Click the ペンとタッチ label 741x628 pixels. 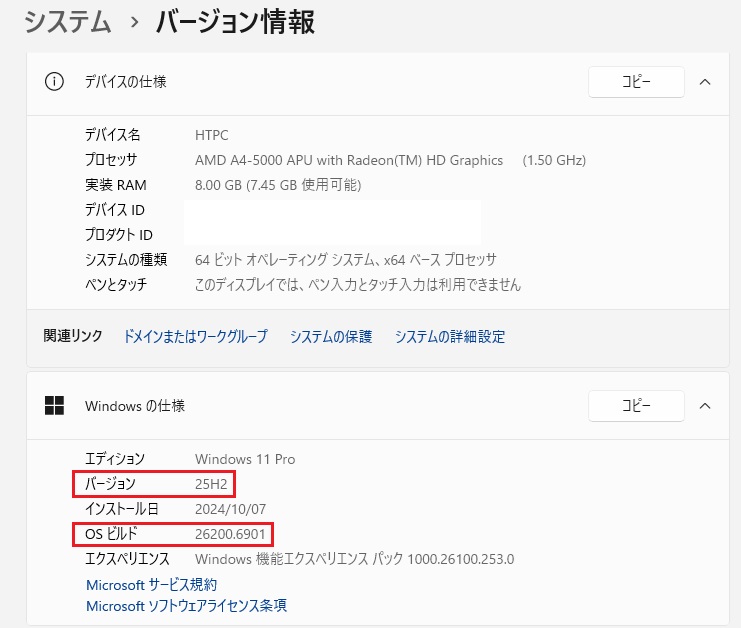tap(116, 284)
